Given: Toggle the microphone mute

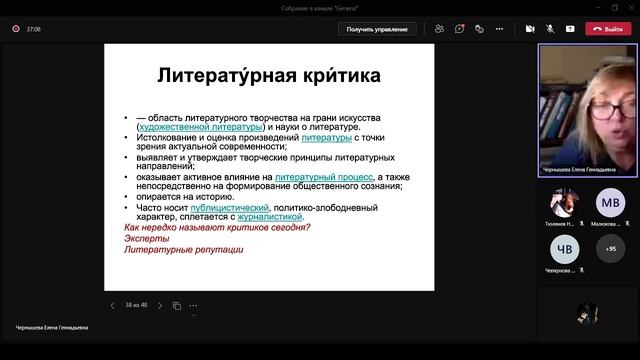Looking at the screenshot, I should [x=550, y=29].
